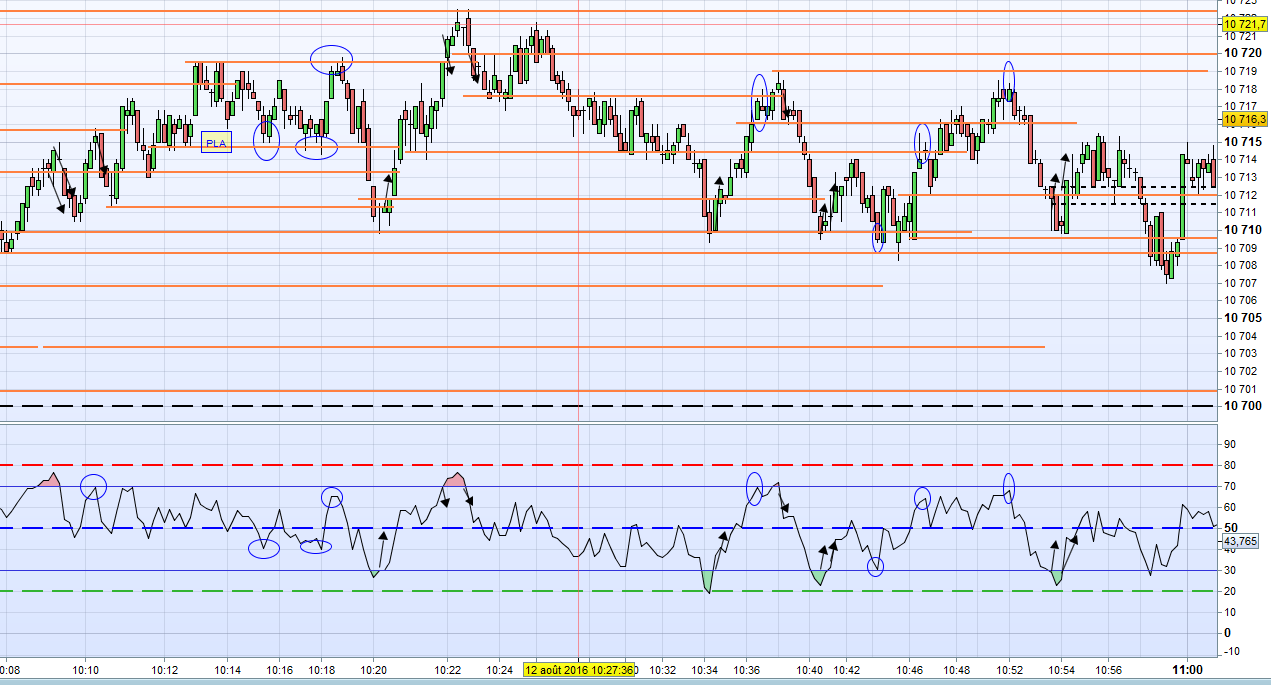Click the 10:10 time axis label
This screenshot has width=1271, height=685.
pyautogui.click(x=86, y=670)
